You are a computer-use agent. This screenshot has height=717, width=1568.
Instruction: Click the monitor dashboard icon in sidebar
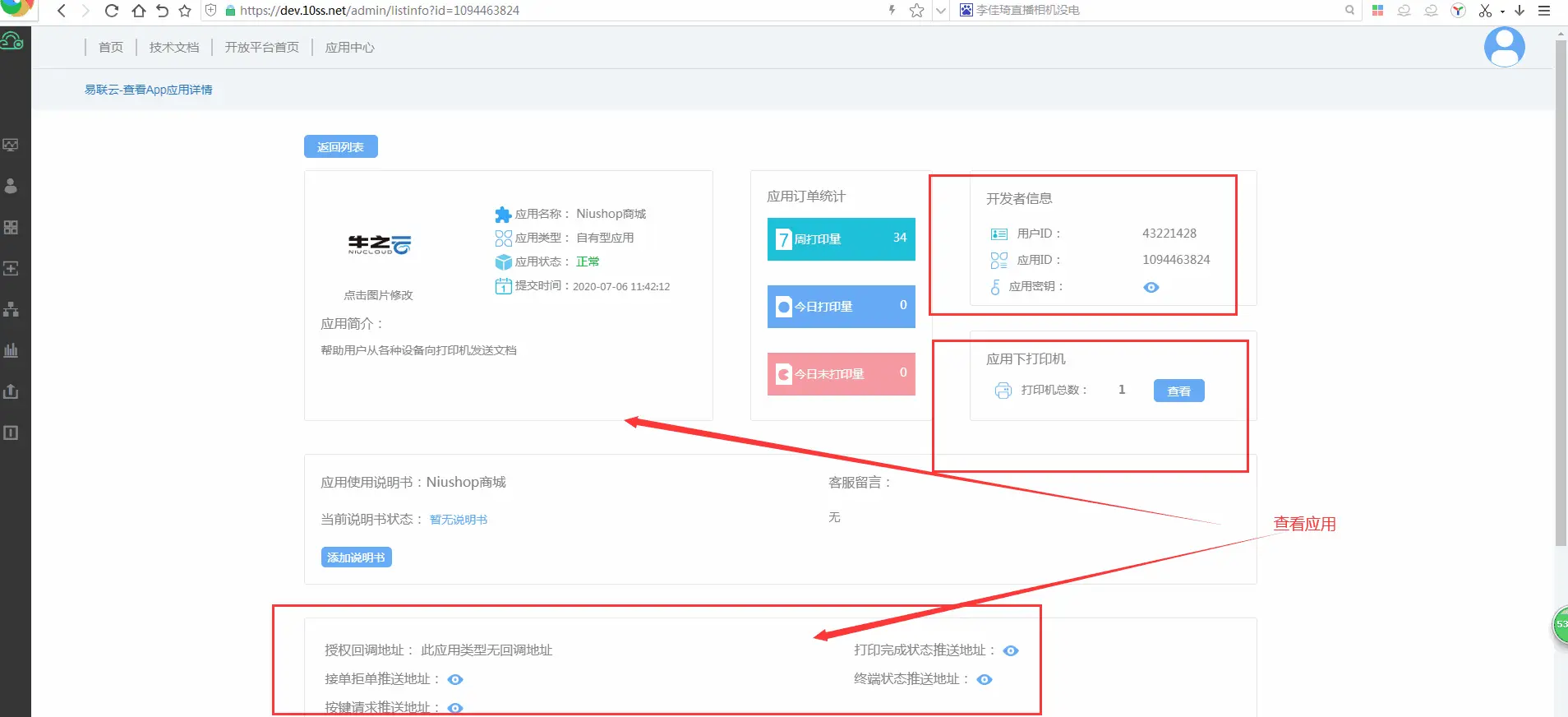tap(11, 145)
